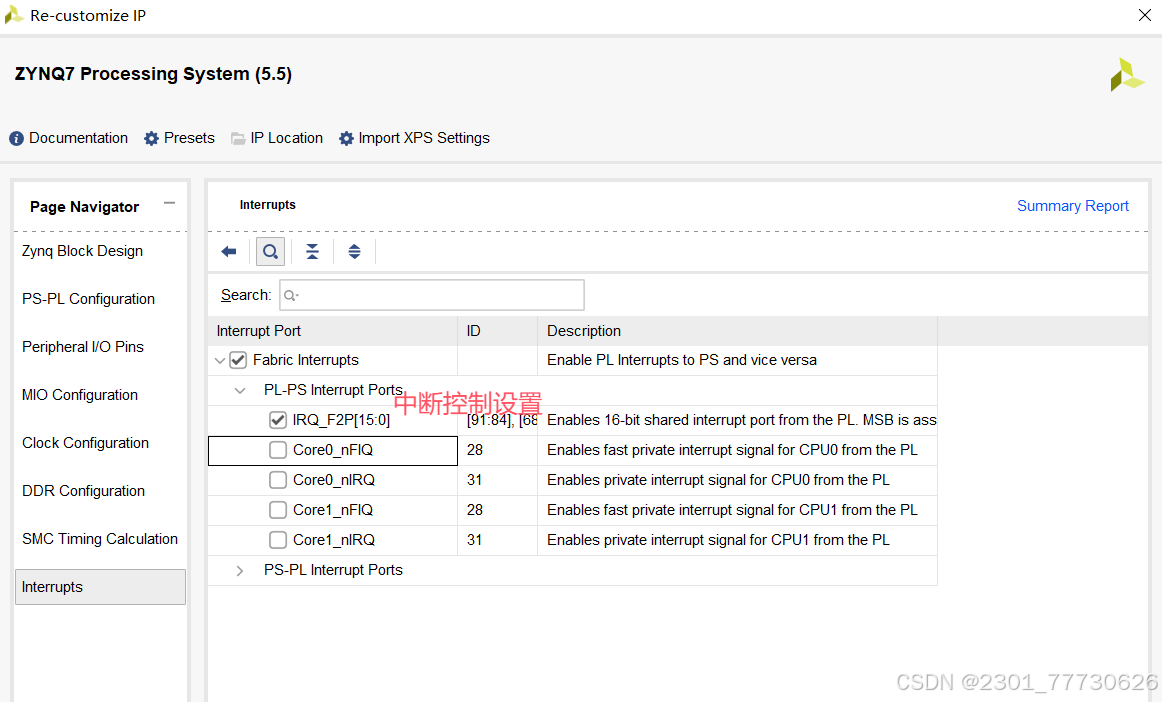This screenshot has height=702, width=1162.
Task: Select the Core1_nIRQ row label
Action: [x=333, y=540]
